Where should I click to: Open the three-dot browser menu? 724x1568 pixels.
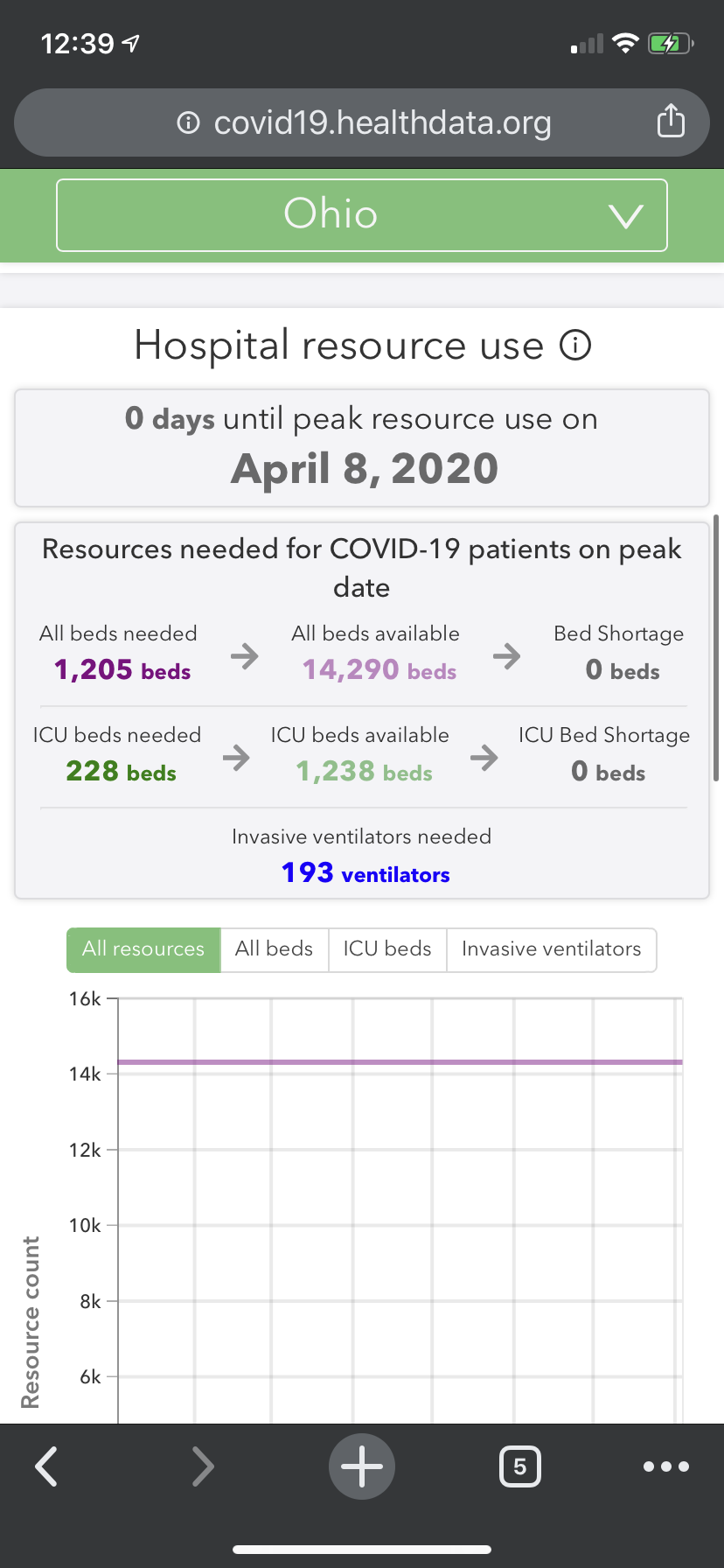tap(666, 1466)
